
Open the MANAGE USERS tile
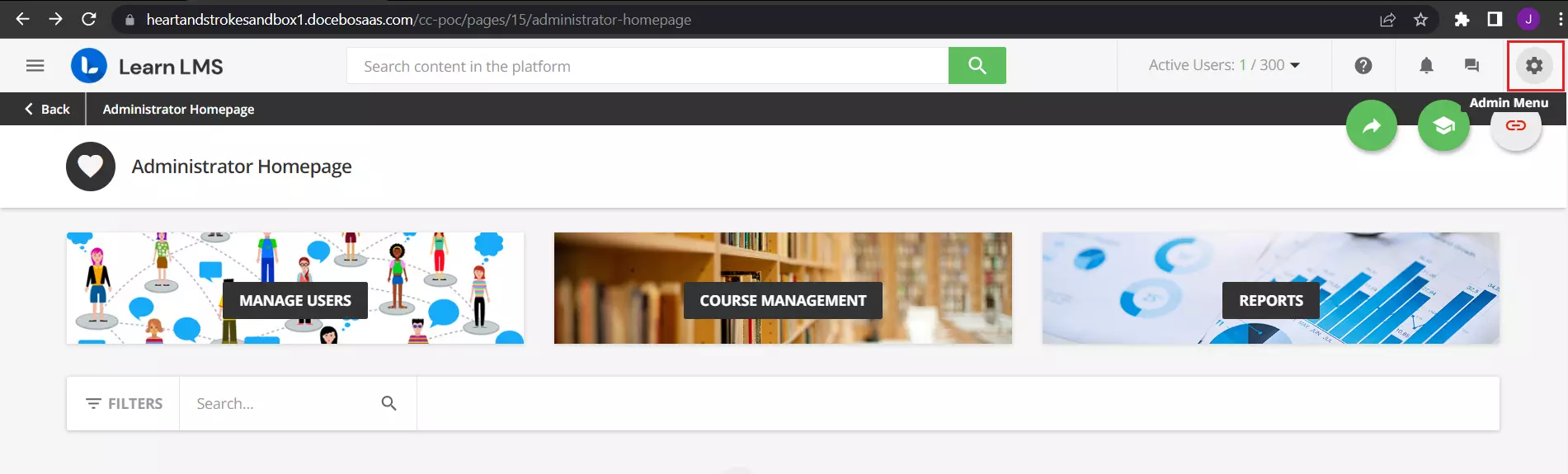295,288
